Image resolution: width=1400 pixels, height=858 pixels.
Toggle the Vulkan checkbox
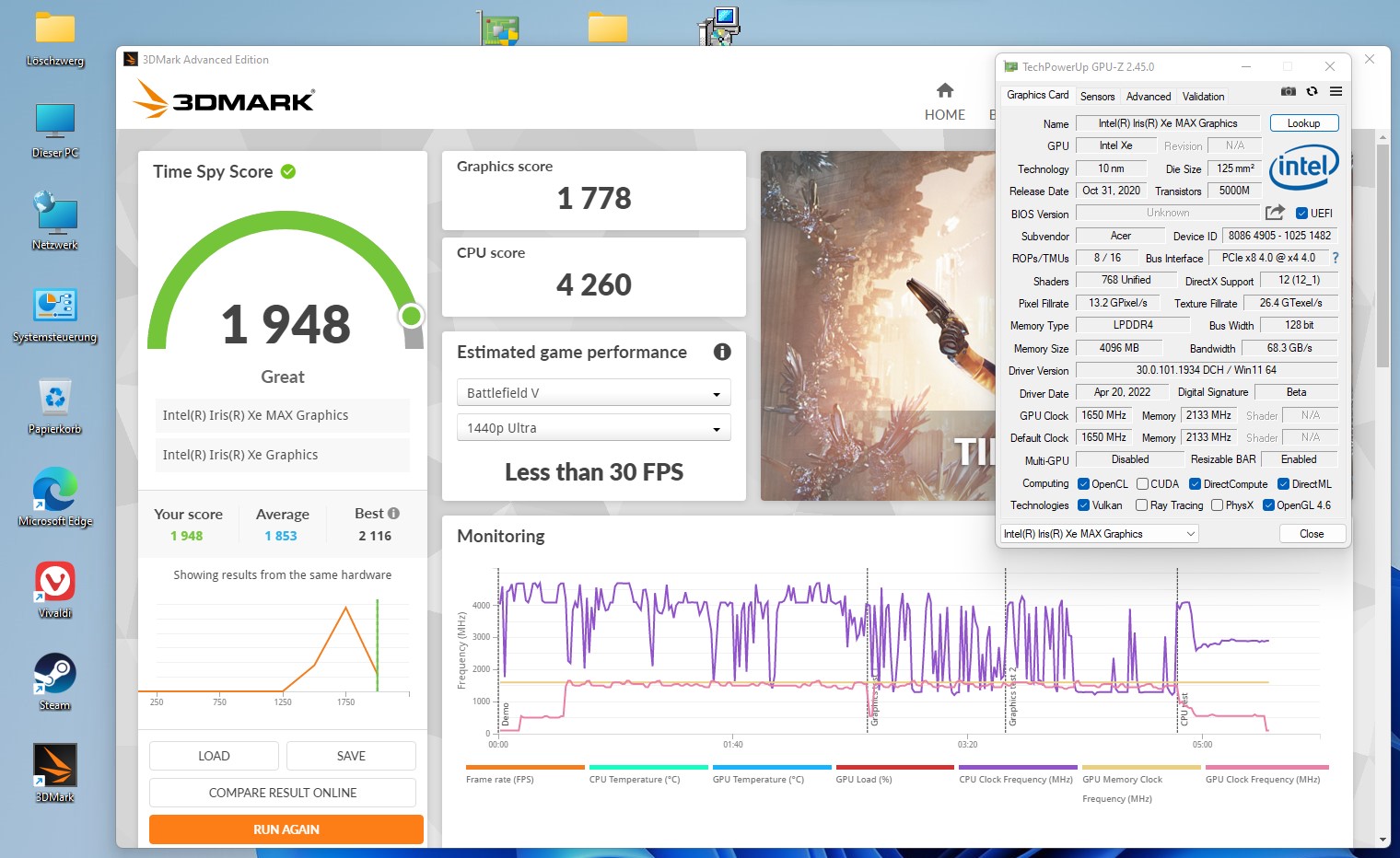click(1084, 504)
